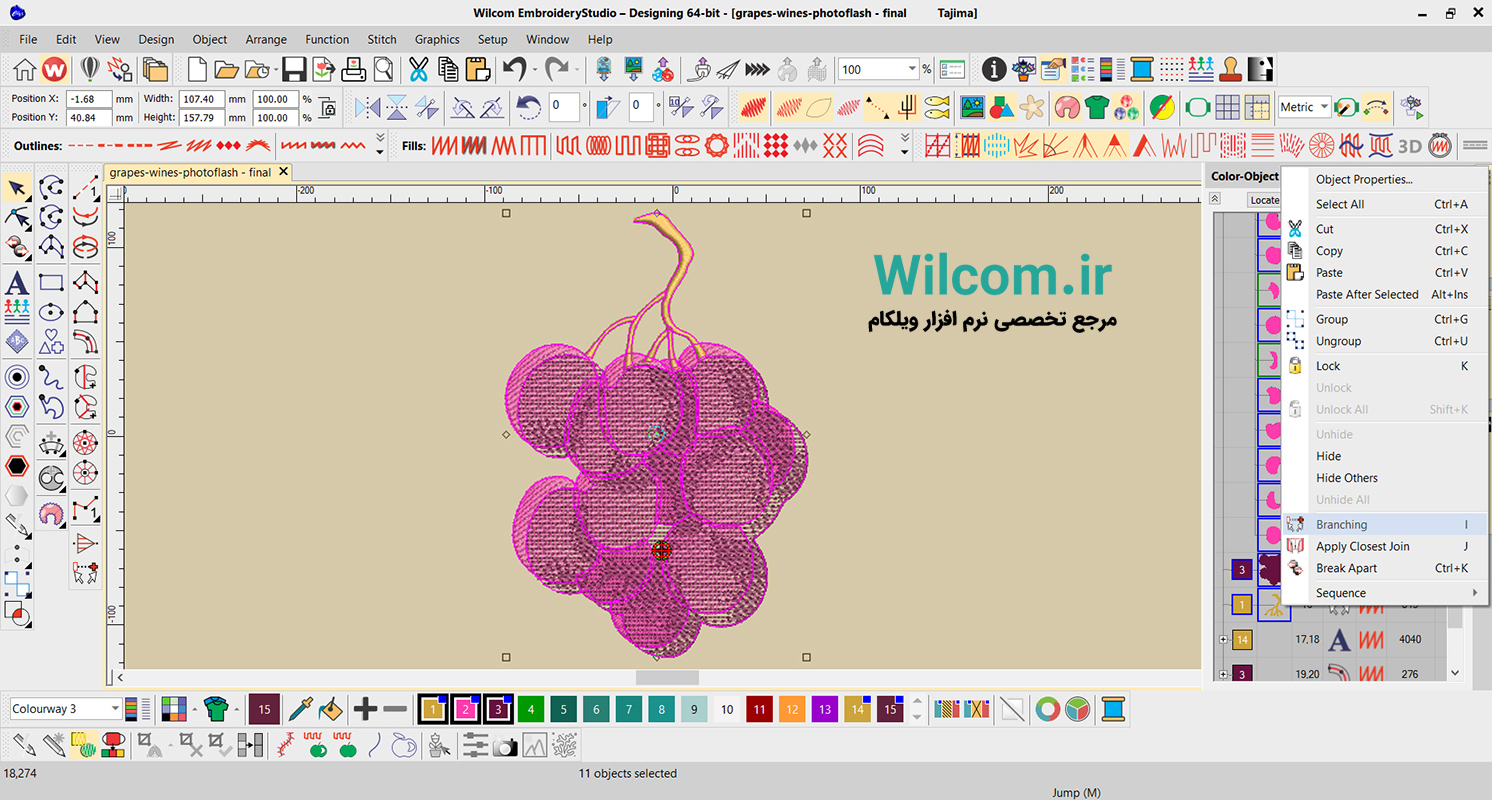Click the Mirror Horizontal icon
1492x800 pixels.
coord(368,107)
